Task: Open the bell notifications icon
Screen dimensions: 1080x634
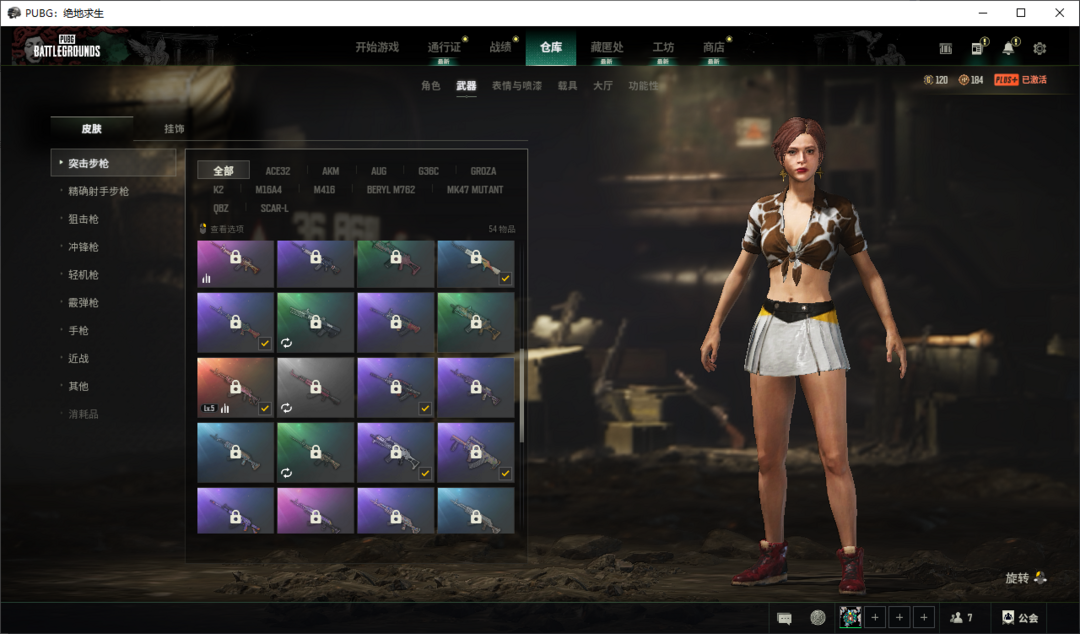Action: point(1008,48)
